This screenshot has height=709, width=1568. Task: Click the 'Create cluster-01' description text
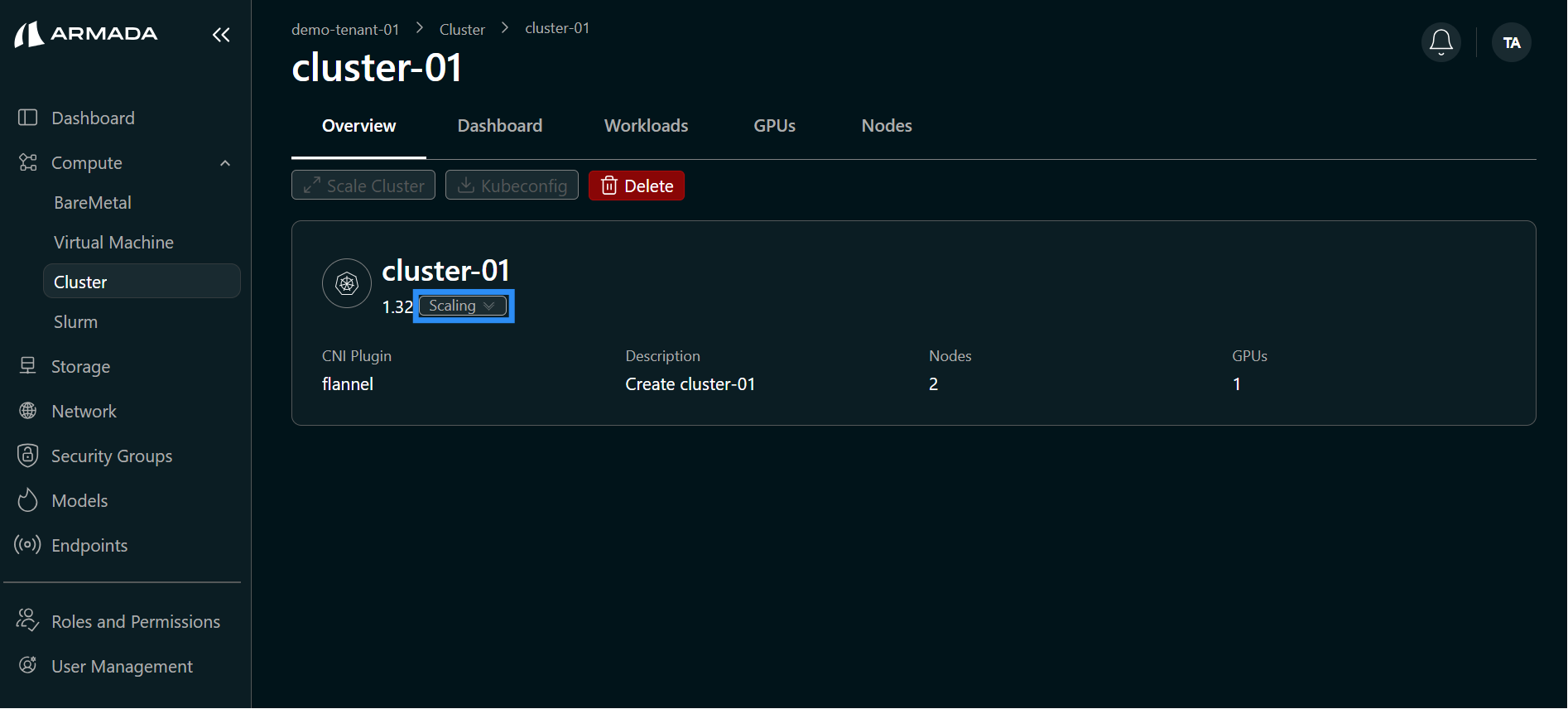(x=690, y=384)
